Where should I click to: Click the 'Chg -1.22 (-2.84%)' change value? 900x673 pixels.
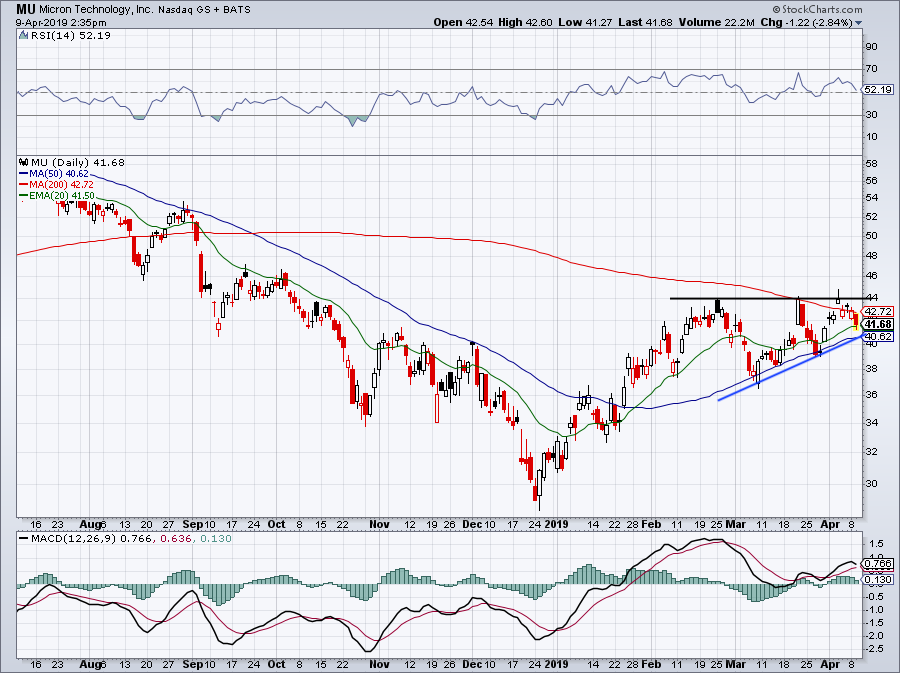(806, 22)
